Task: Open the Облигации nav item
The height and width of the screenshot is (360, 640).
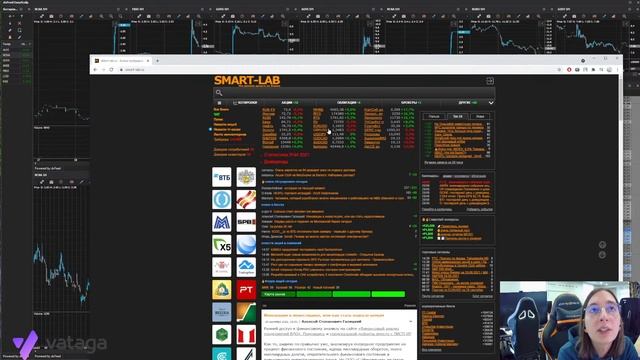Action: pos(349,103)
